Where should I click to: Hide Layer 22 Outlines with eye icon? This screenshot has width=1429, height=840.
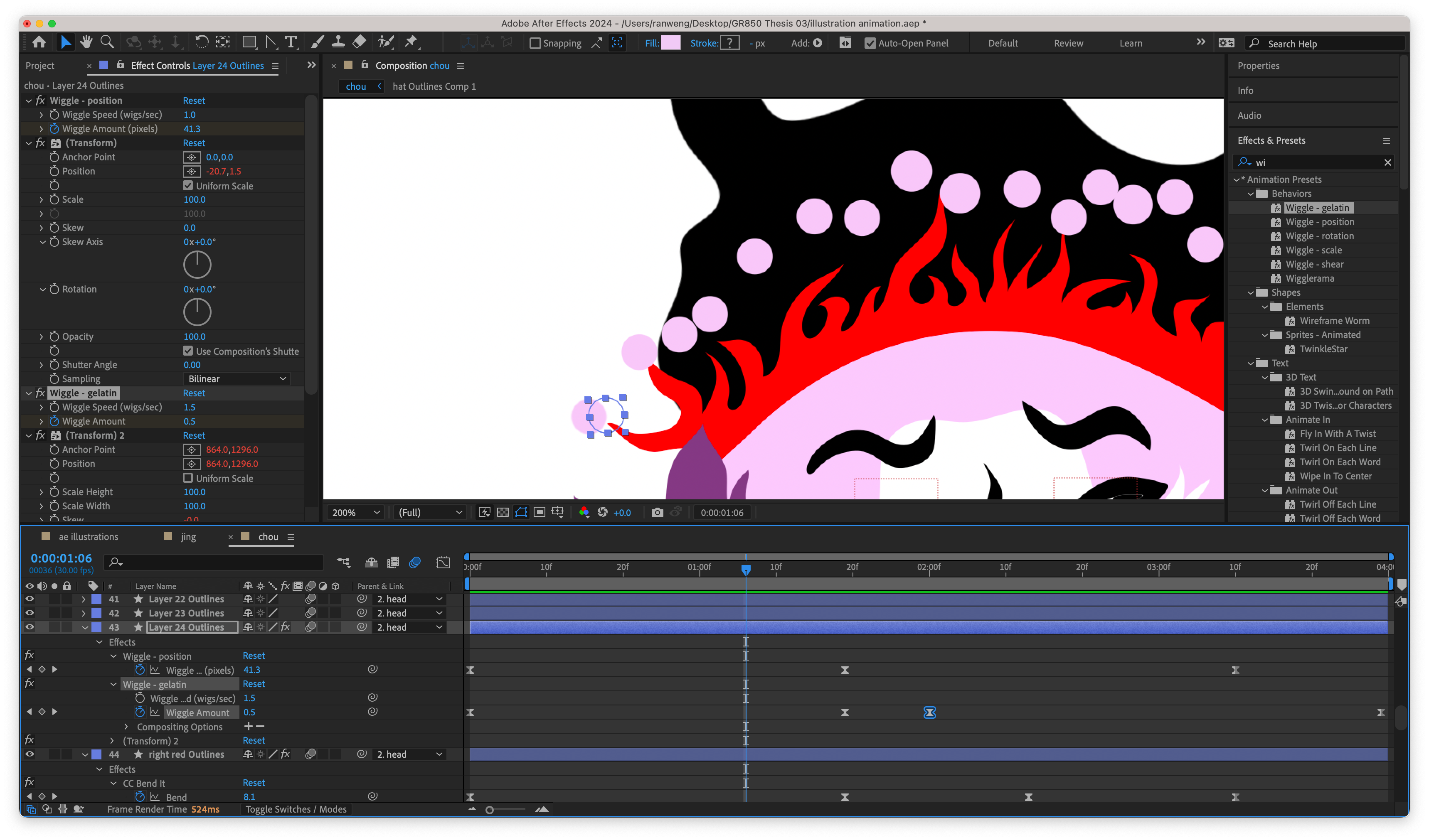[30, 599]
